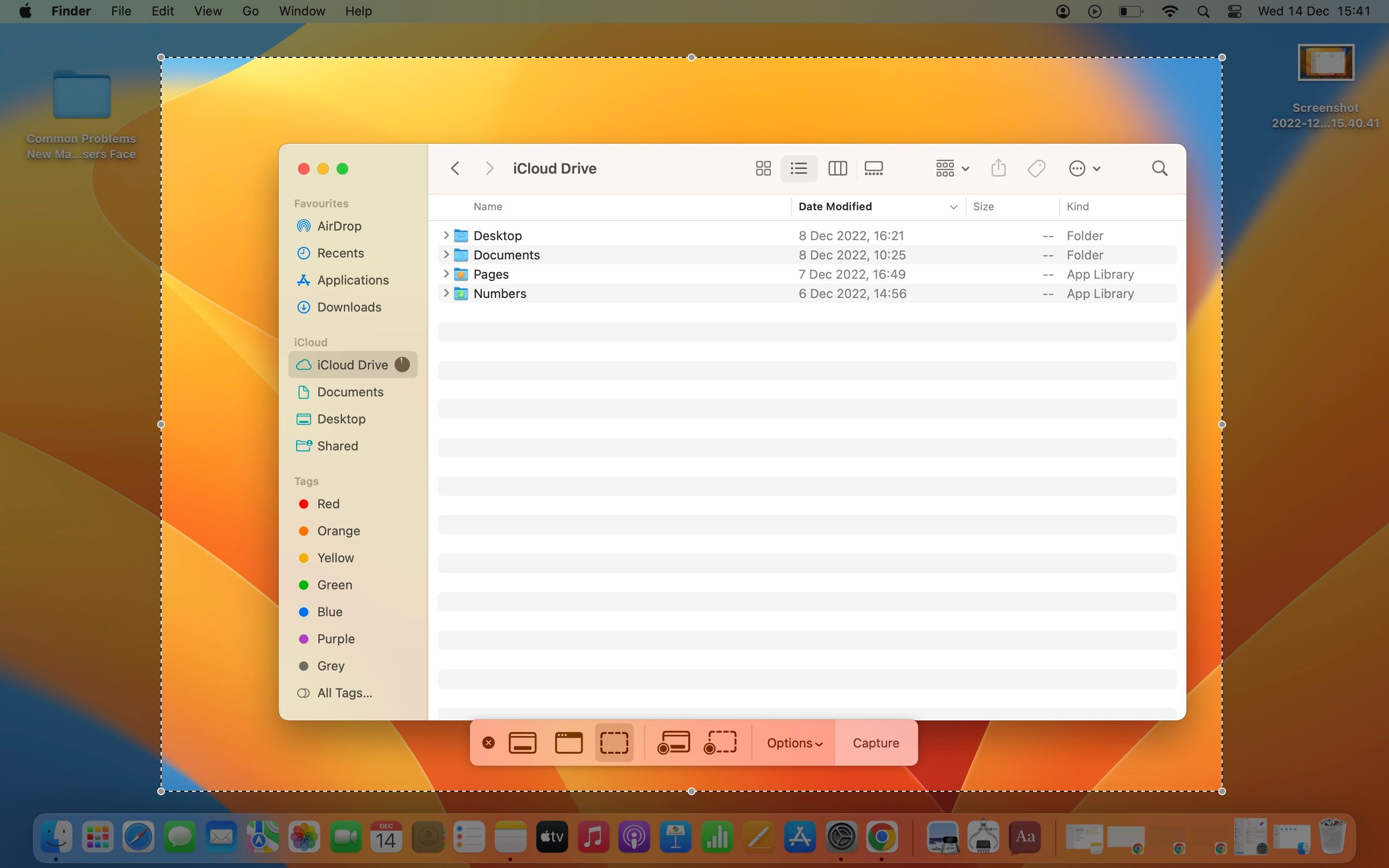Screen dimensions: 1389x868
Task: Open Safari from the Dock
Action: (x=138, y=837)
